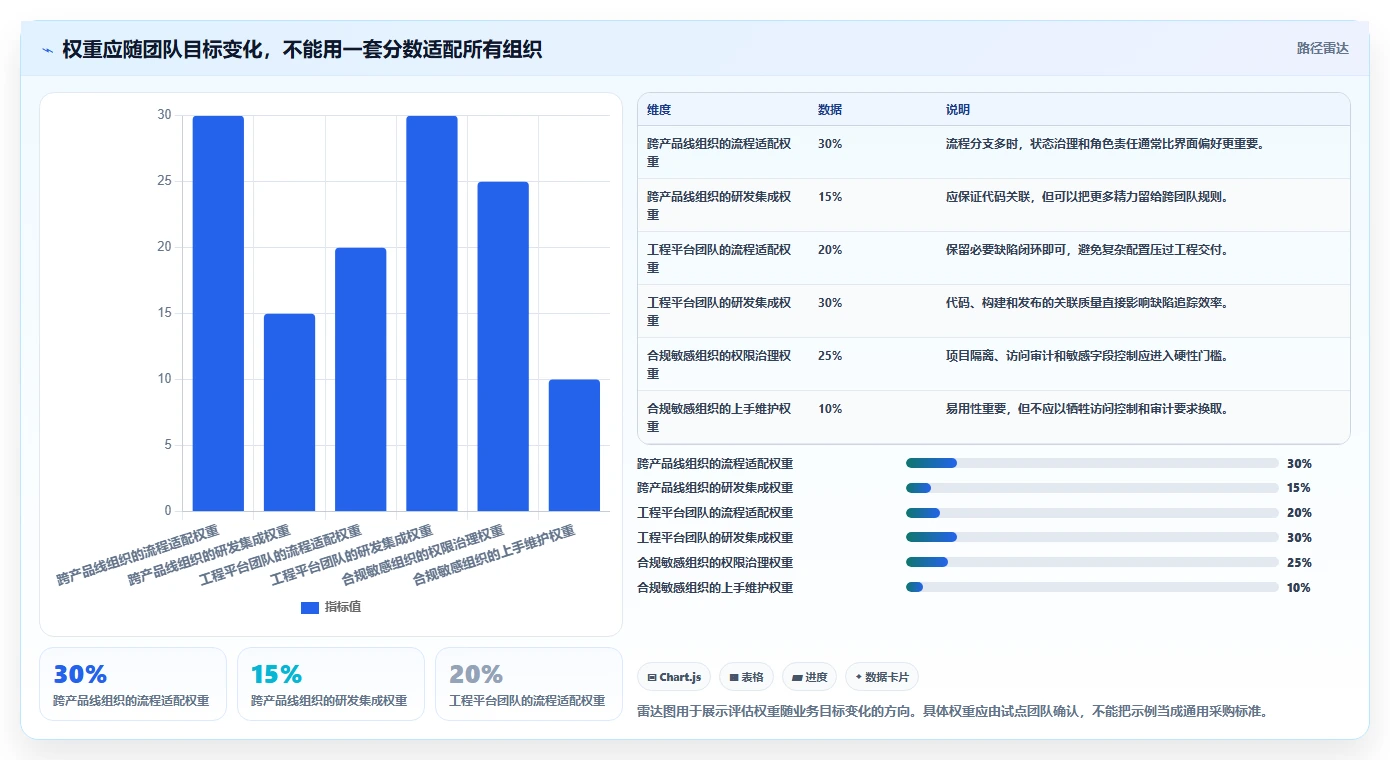Screen dimensions: 1390x760
Task: Click the lightning icon beside the page title
Action: [48, 50]
